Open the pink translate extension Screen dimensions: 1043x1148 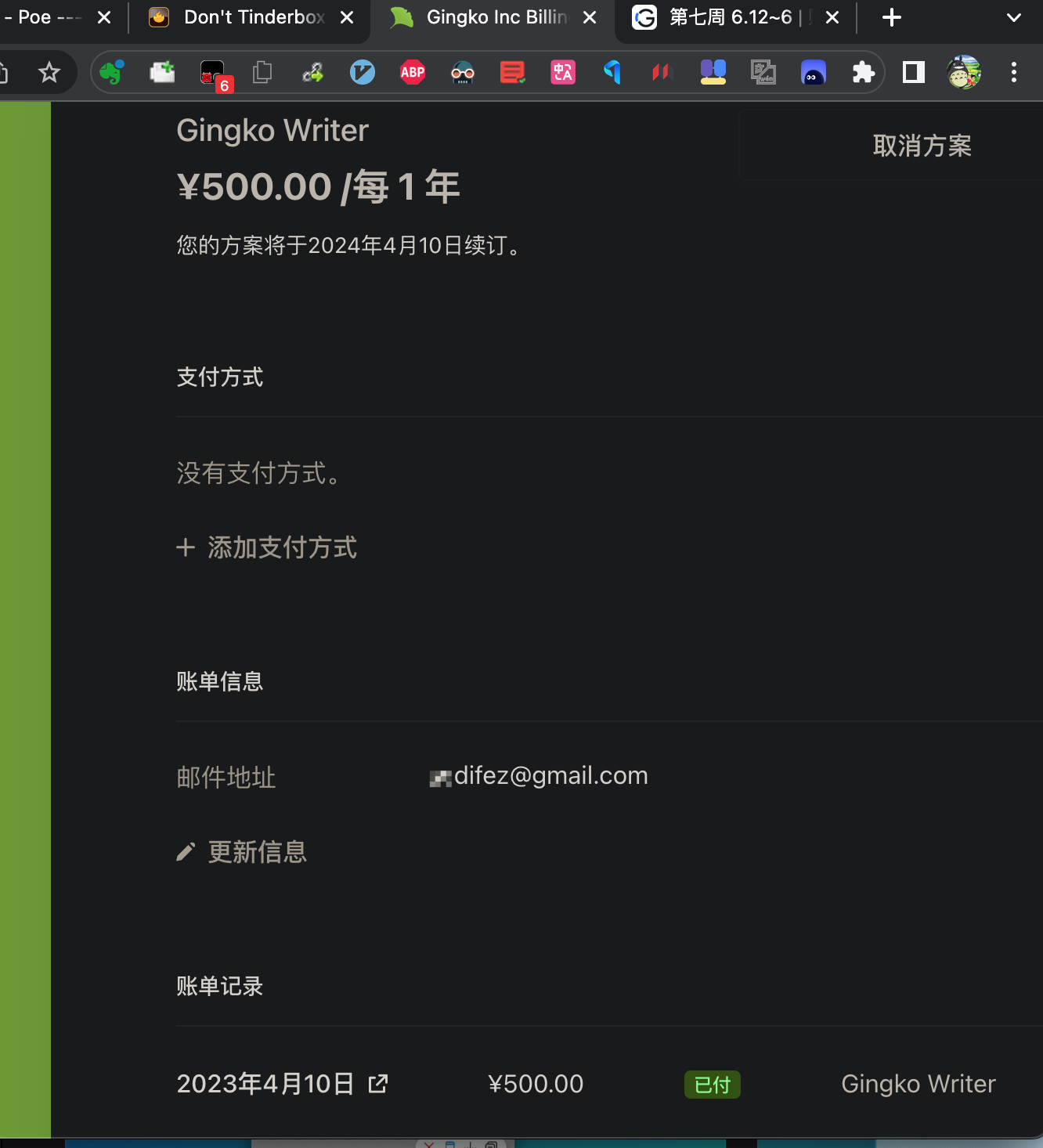click(x=563, y=73)
